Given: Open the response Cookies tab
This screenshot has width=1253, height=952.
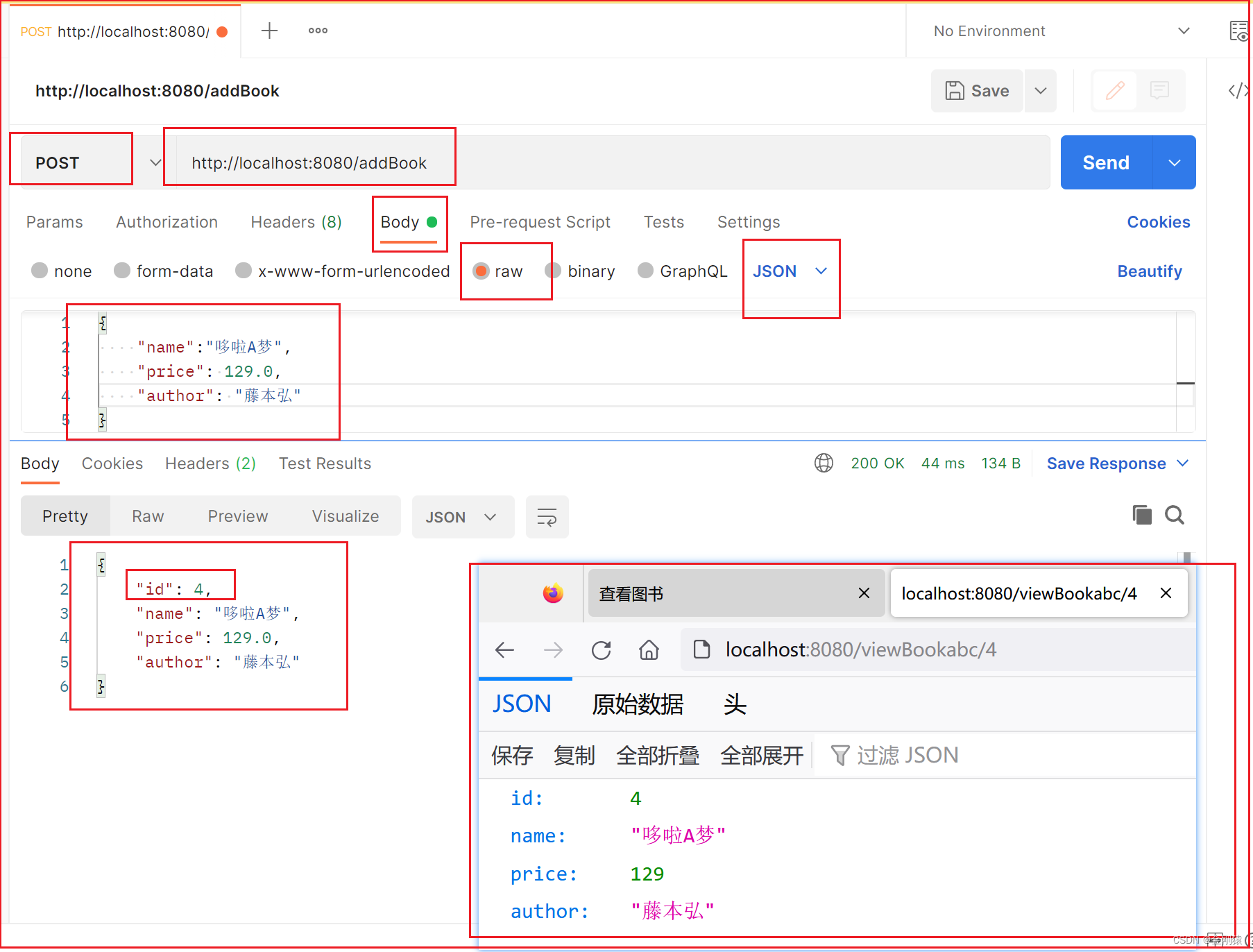Looking at the screenshot, I should [112, 464].
